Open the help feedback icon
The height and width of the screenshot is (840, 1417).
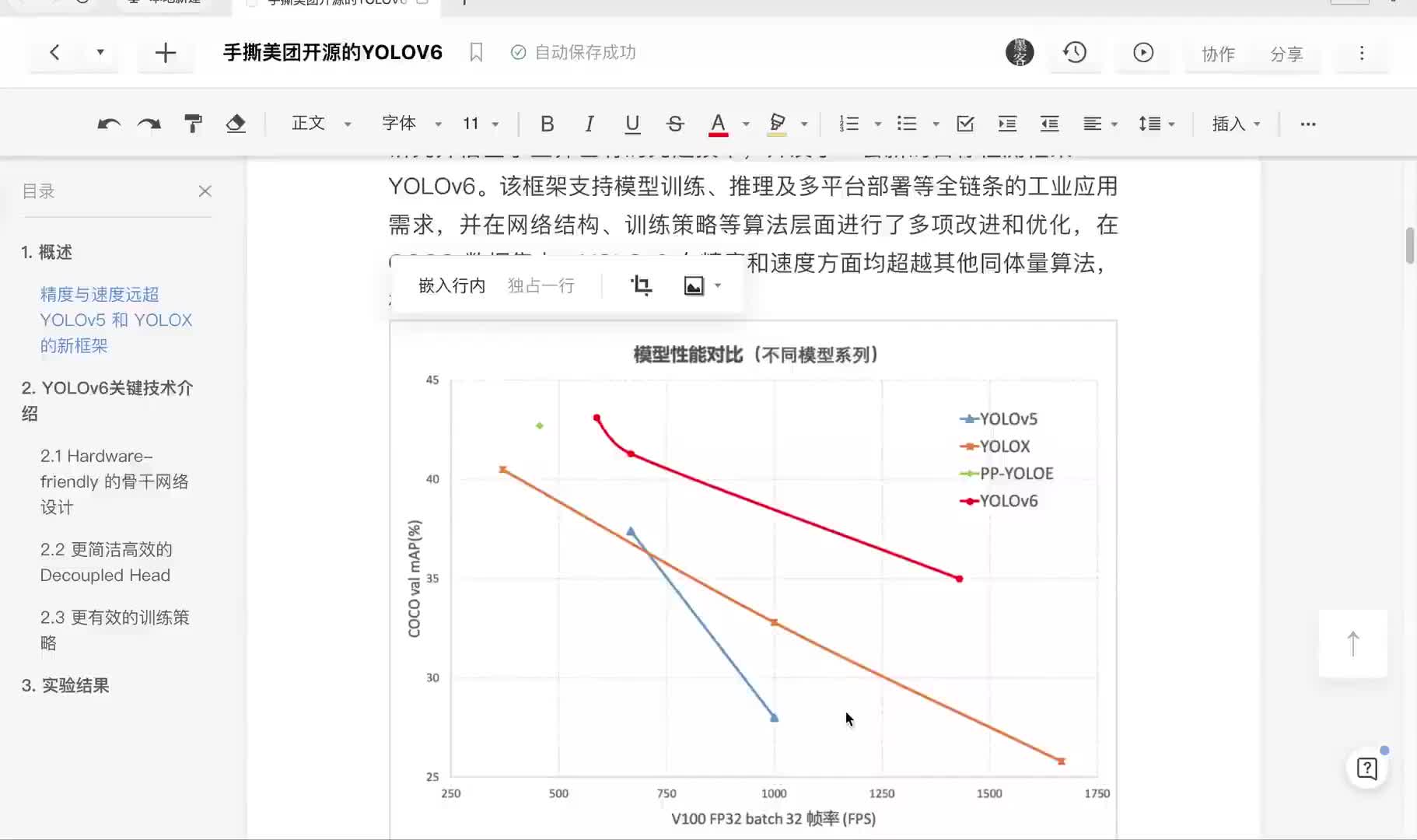pyautogui.click(x=1366, y=768)
